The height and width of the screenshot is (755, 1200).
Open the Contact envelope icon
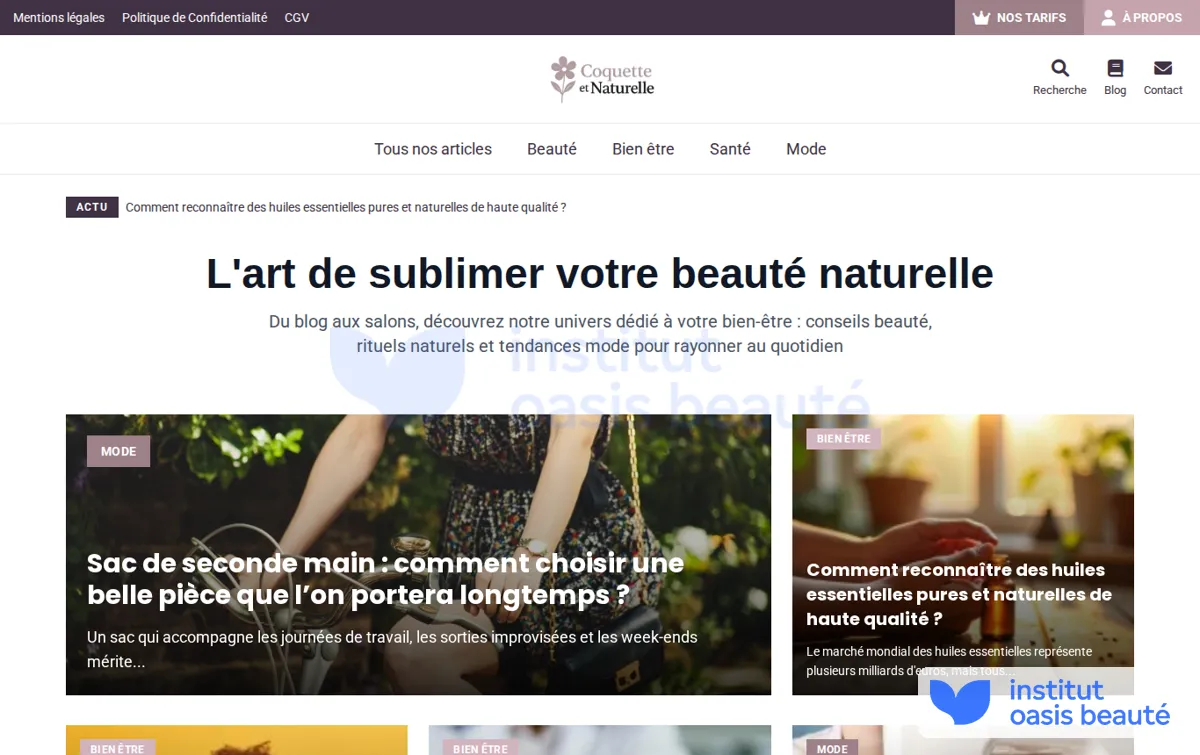pyautogui.click(x=1163, y=68)
